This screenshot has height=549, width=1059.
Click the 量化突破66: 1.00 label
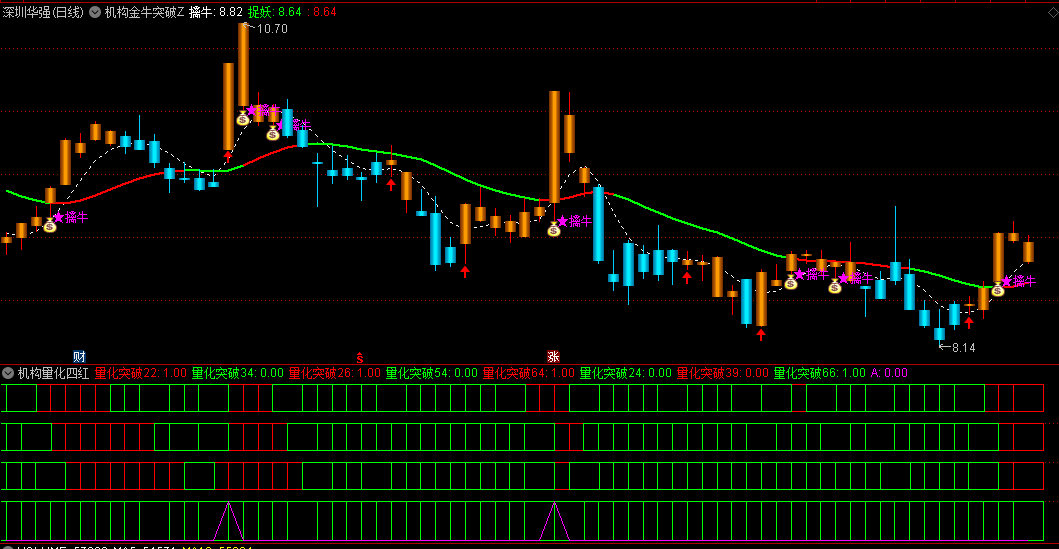pos(820,373)
